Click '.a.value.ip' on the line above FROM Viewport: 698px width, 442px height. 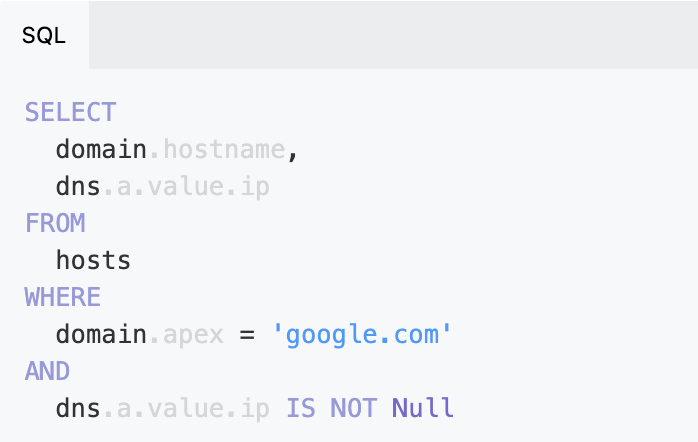coord(186,187)
